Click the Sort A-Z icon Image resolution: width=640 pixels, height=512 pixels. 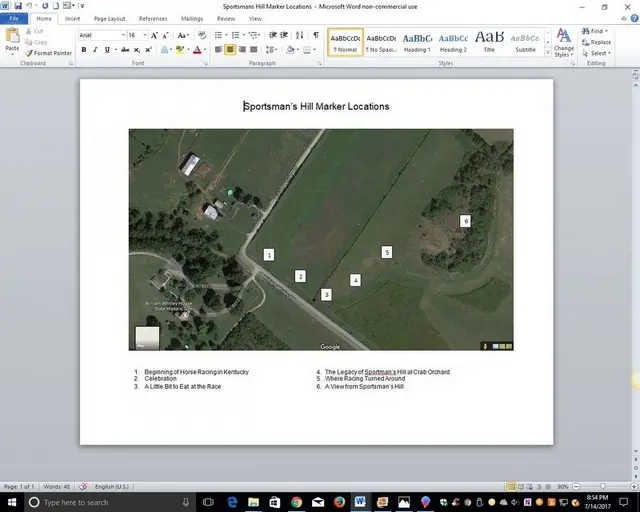pos(299,35)
